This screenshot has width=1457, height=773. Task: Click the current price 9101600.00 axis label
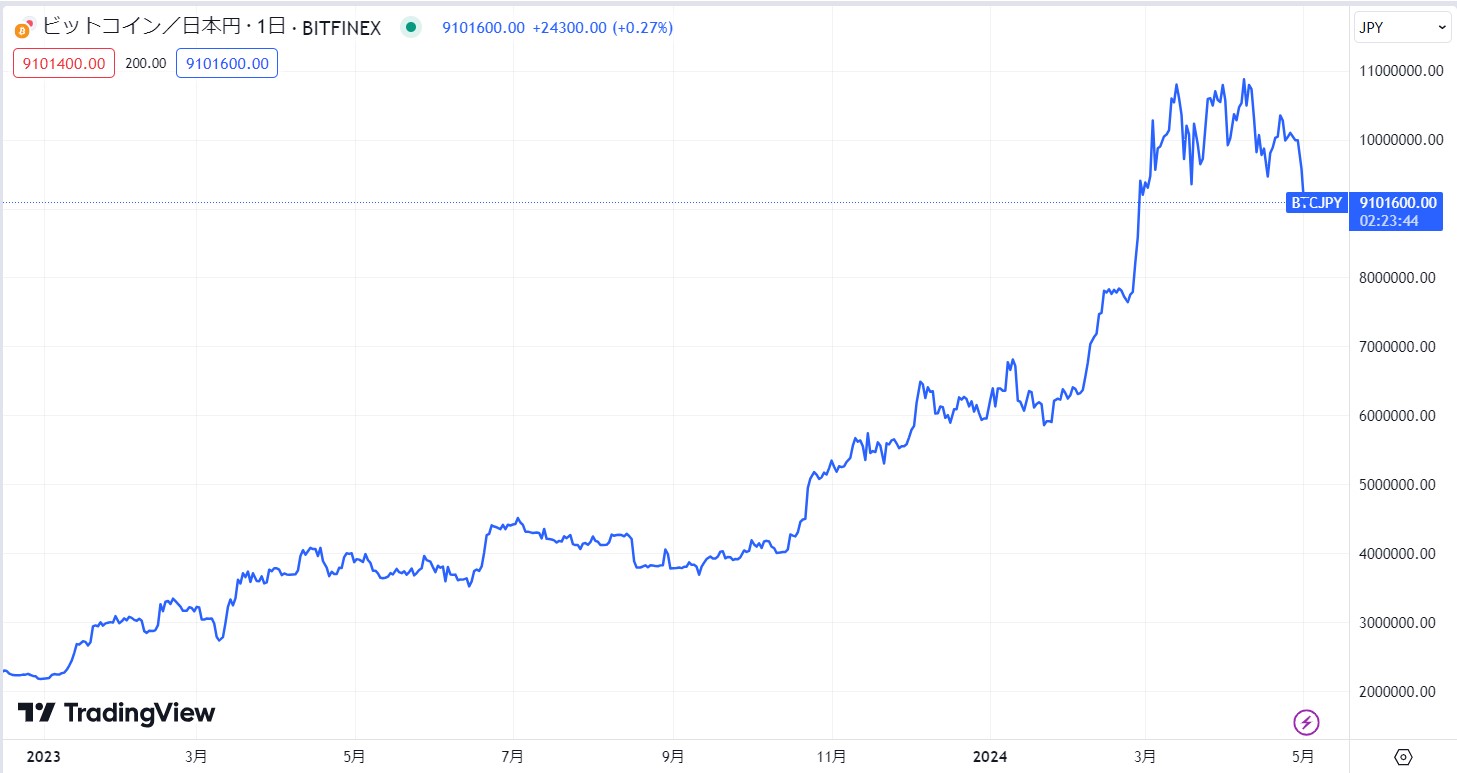pos(1396,203)
